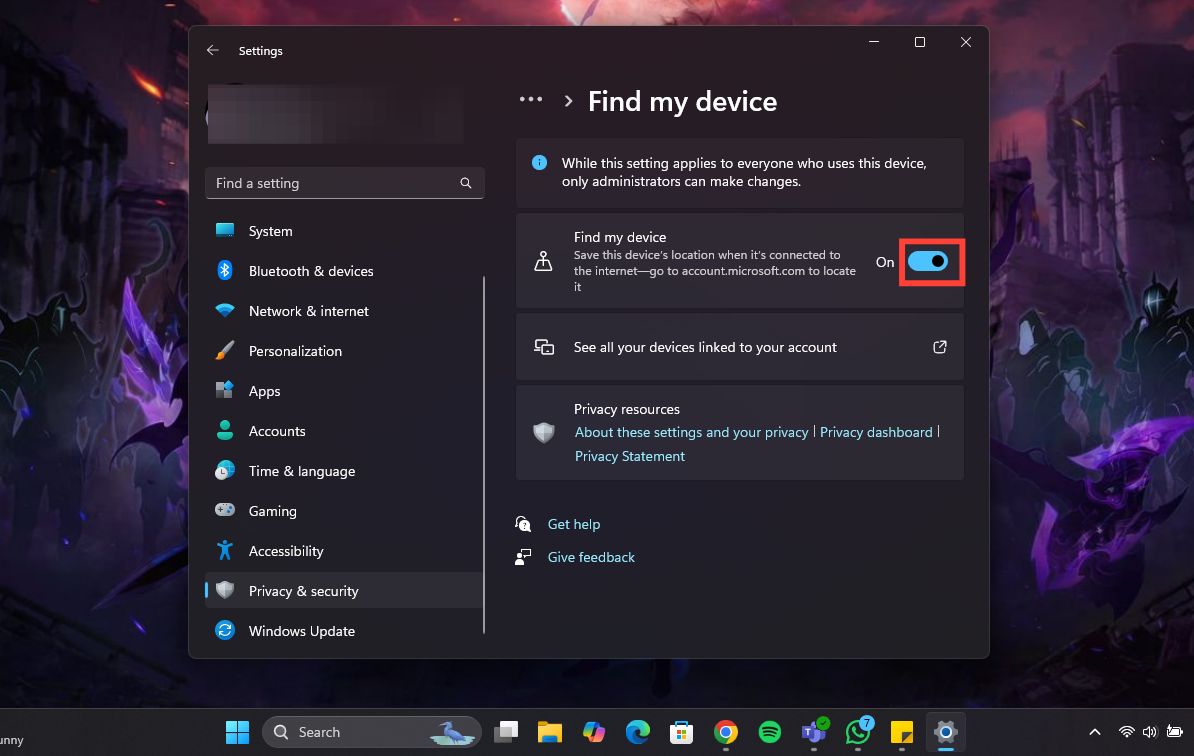
Task: Open external link icon for linked devices
Action: click(939, 347)
